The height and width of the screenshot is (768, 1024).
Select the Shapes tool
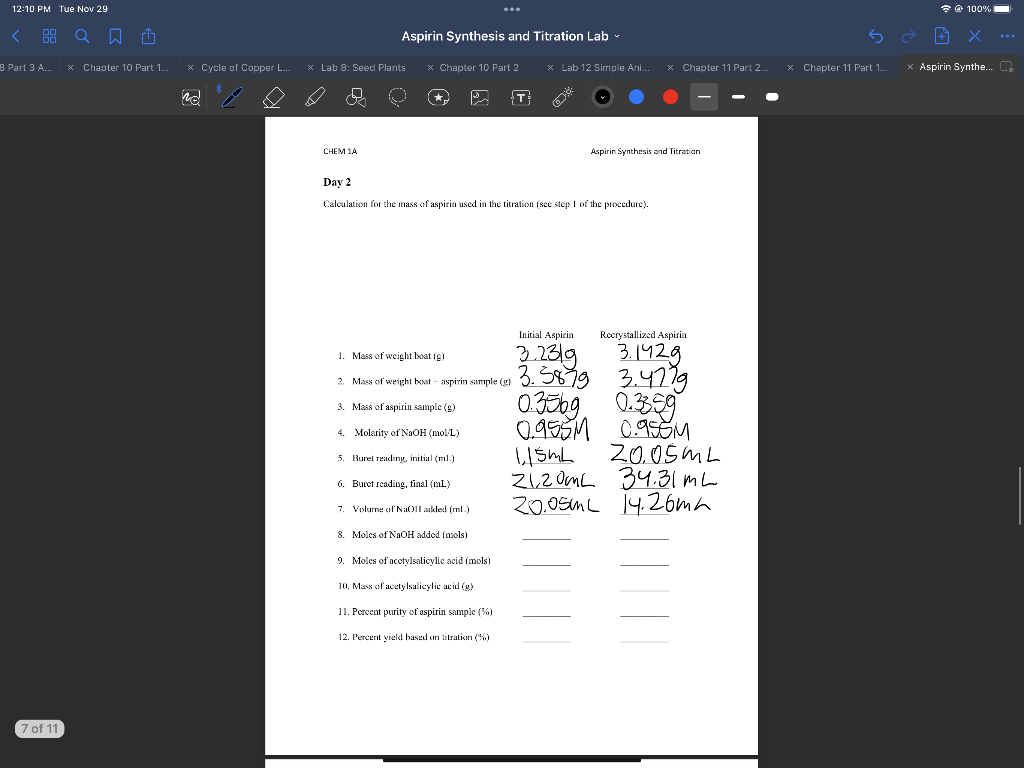pyautogui.click(x=356, y=97)
